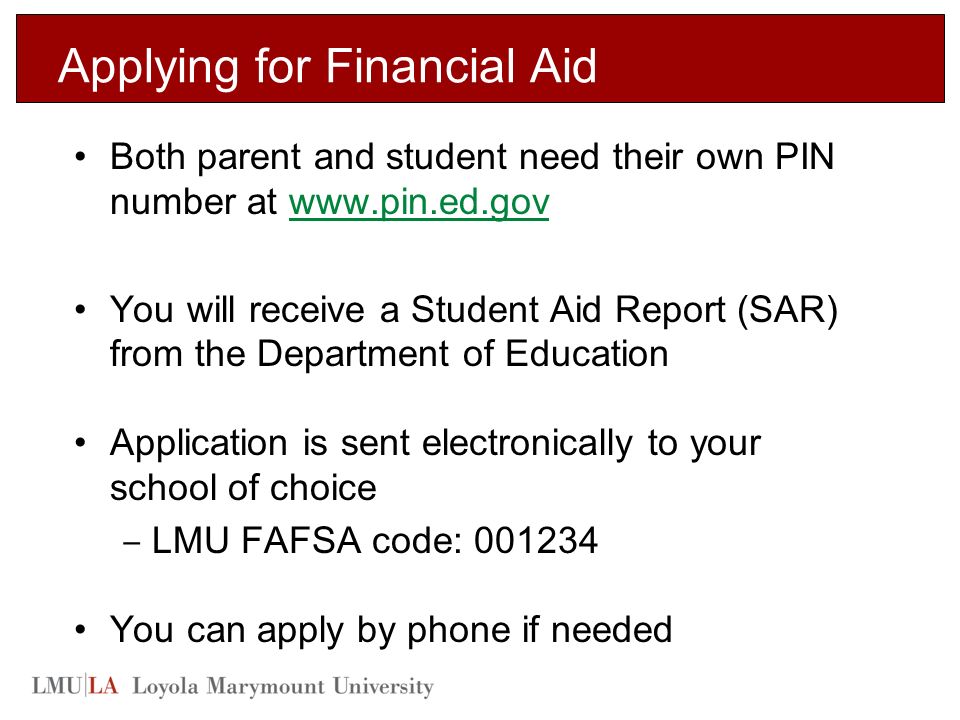Image resolution: width=960 pixels, height=720 pixels.
Task: Click the You can apply by phone bullet
Action: tap(391, 630)
